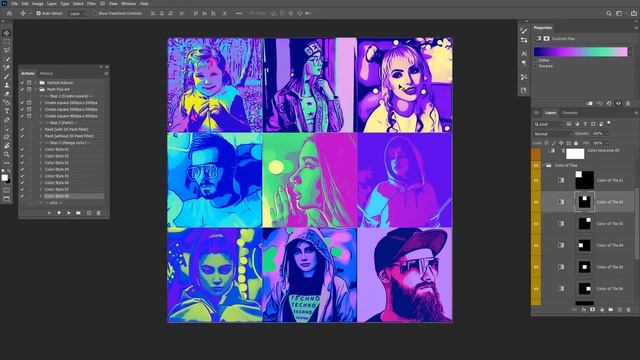Viewport: 640px width, 360px height.
Task: Select the Lasso tool in the toolbox
Action: click(x=6, y=50)
